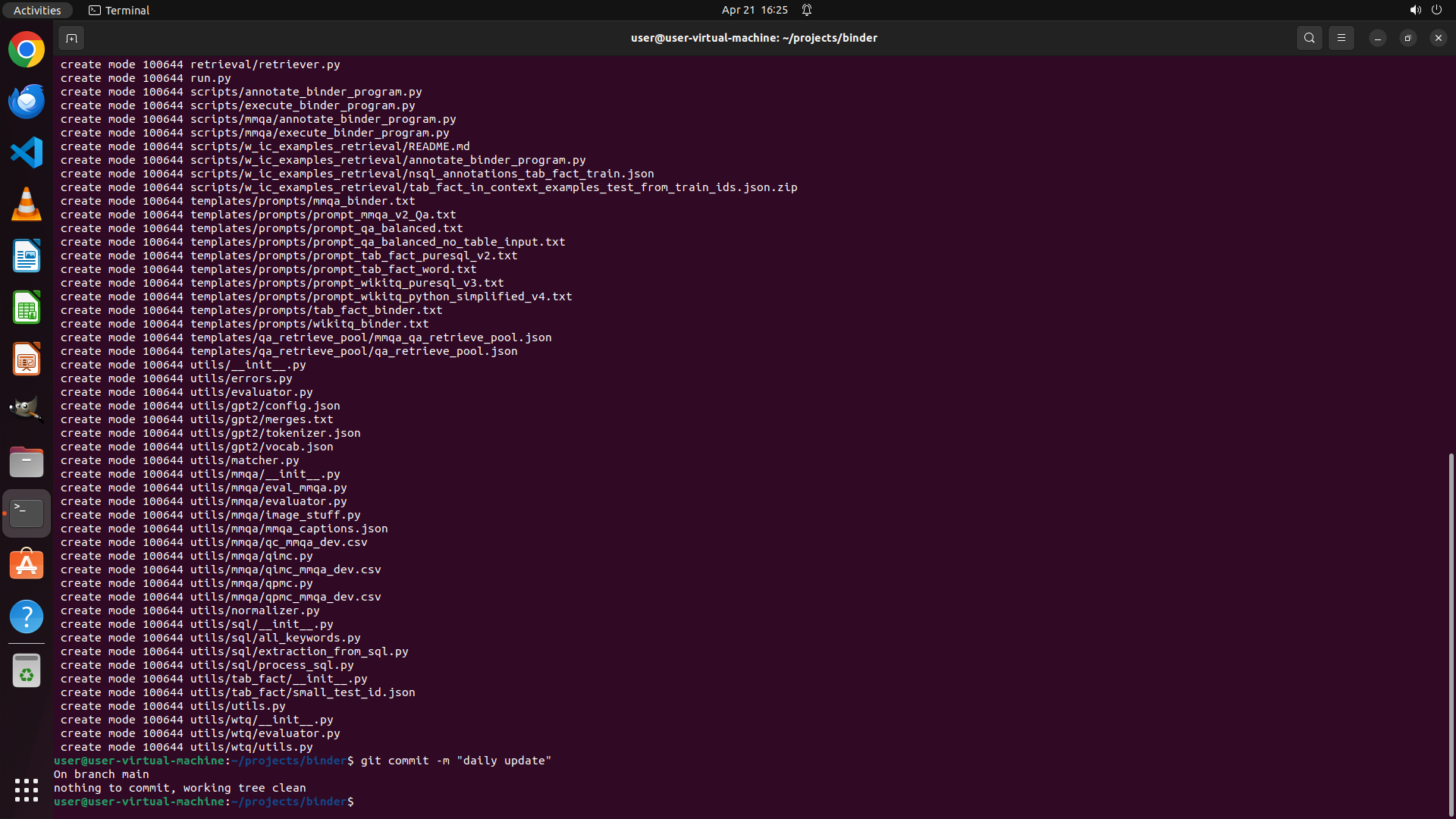Open the terminal hamburger menu
This screenshot has height=819, width=1456.
point(1341,38)
